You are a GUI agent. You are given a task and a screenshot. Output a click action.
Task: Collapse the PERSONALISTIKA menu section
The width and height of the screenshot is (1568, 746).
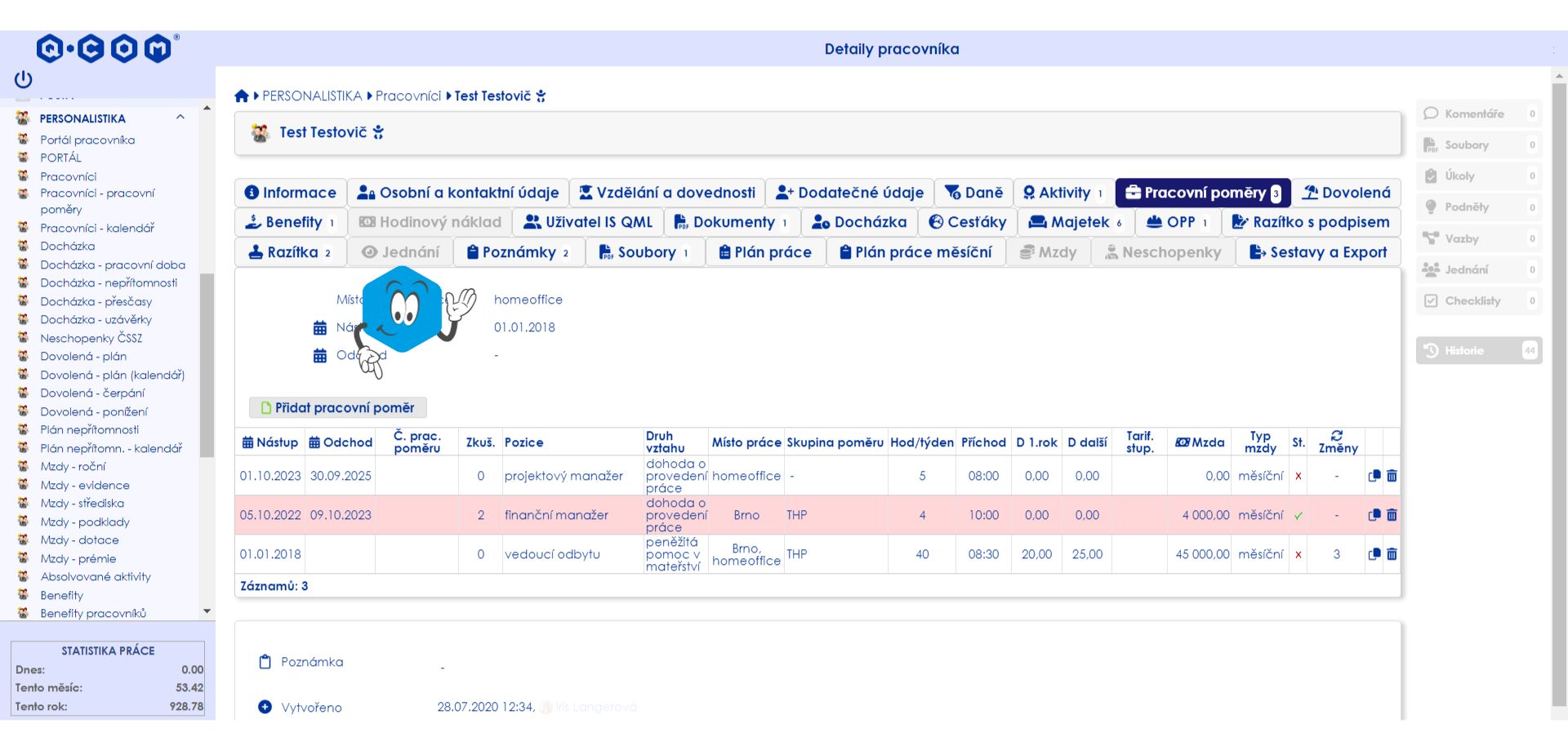(180, 118)
